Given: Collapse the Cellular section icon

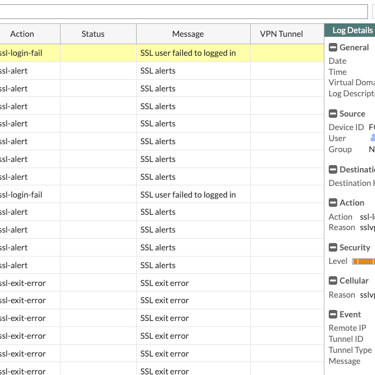Looking at the screenshot, I should pos(333,281).
